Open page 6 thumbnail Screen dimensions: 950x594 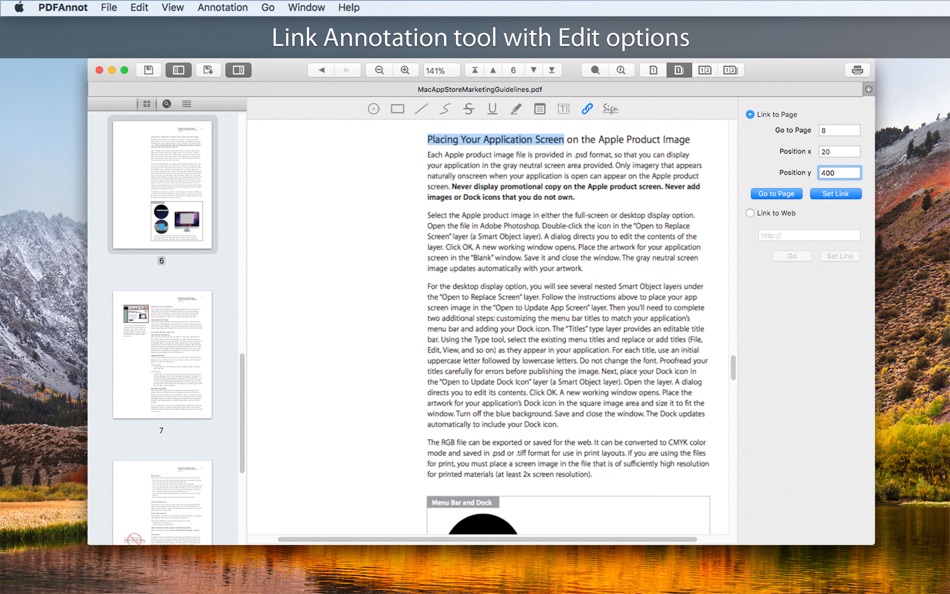point(162,184)
